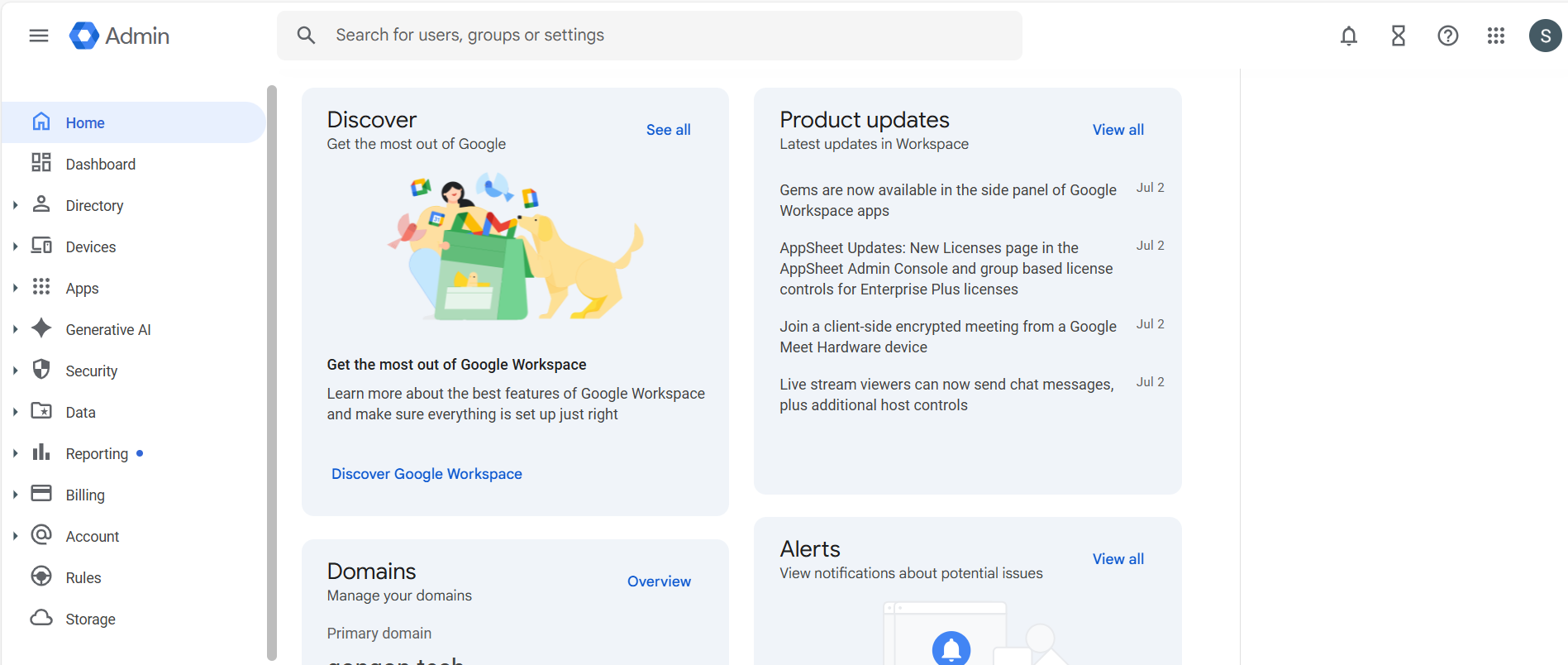
Task: Click View all in Alerts card
Action: 1118,559
